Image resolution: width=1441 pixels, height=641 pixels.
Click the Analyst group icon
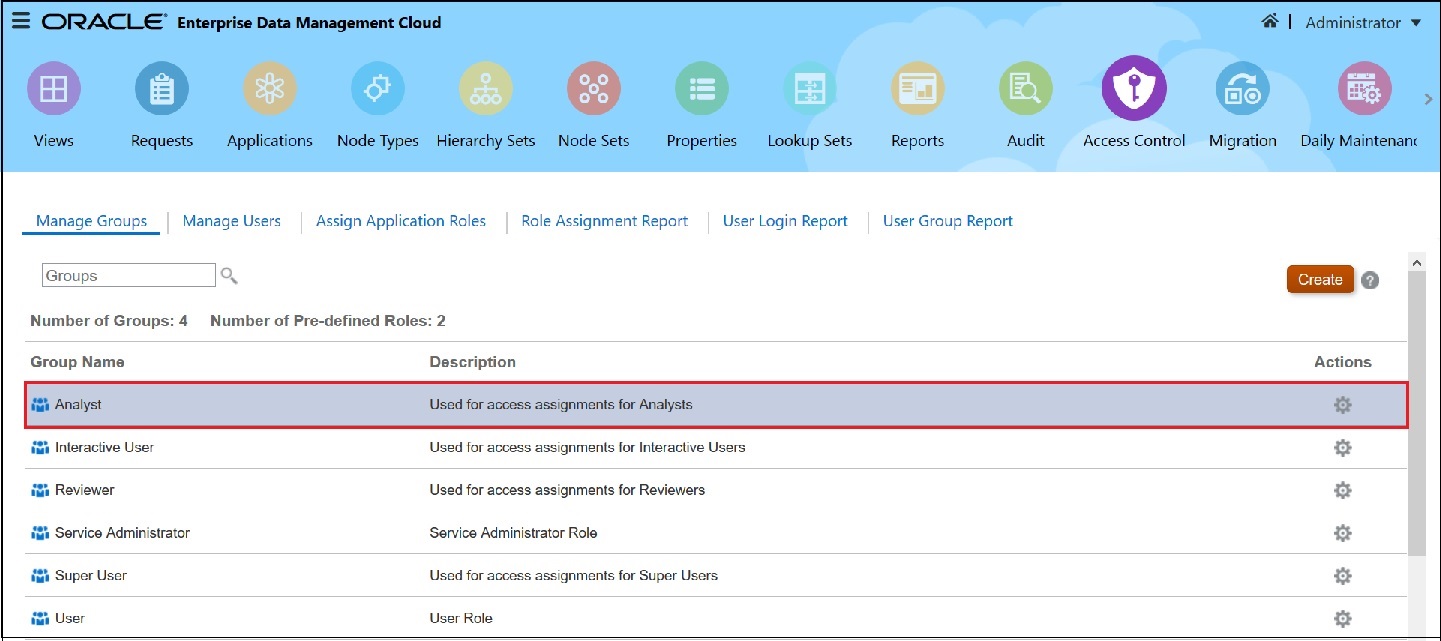pyautogui.click(x=41, y=405)
